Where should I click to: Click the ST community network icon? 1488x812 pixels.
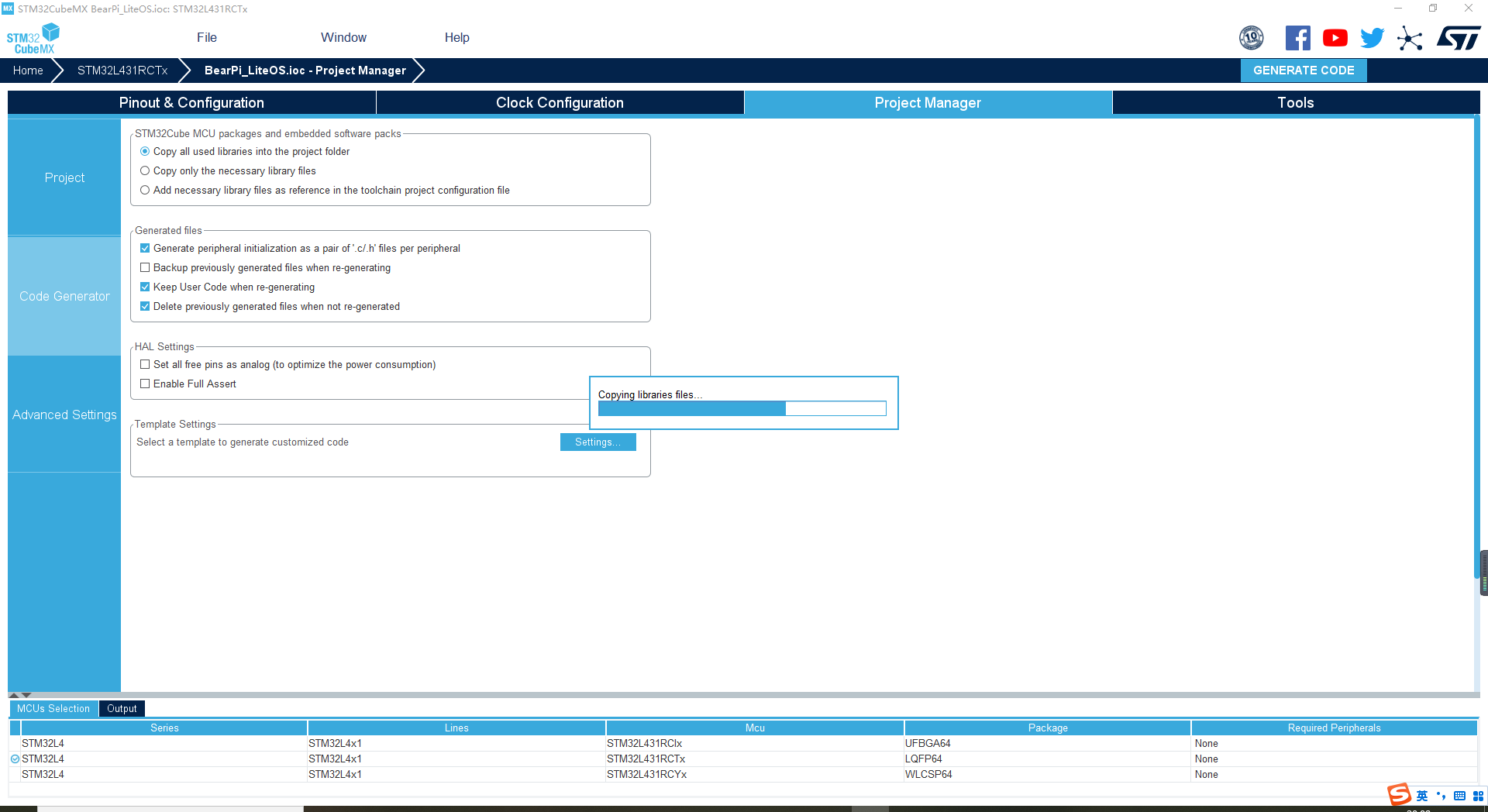[1410, 38]
